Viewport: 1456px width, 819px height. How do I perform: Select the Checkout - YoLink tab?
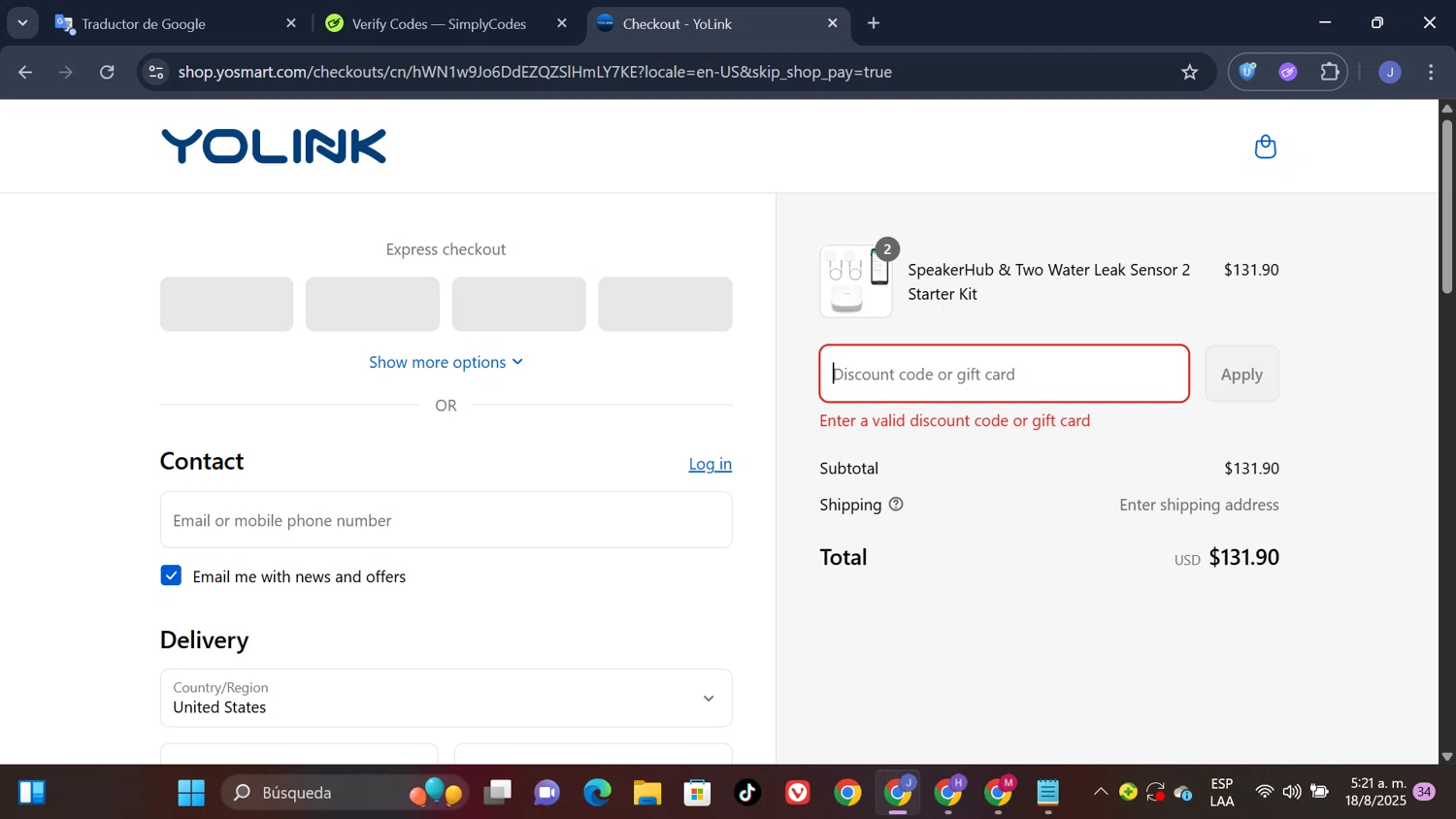716,23
